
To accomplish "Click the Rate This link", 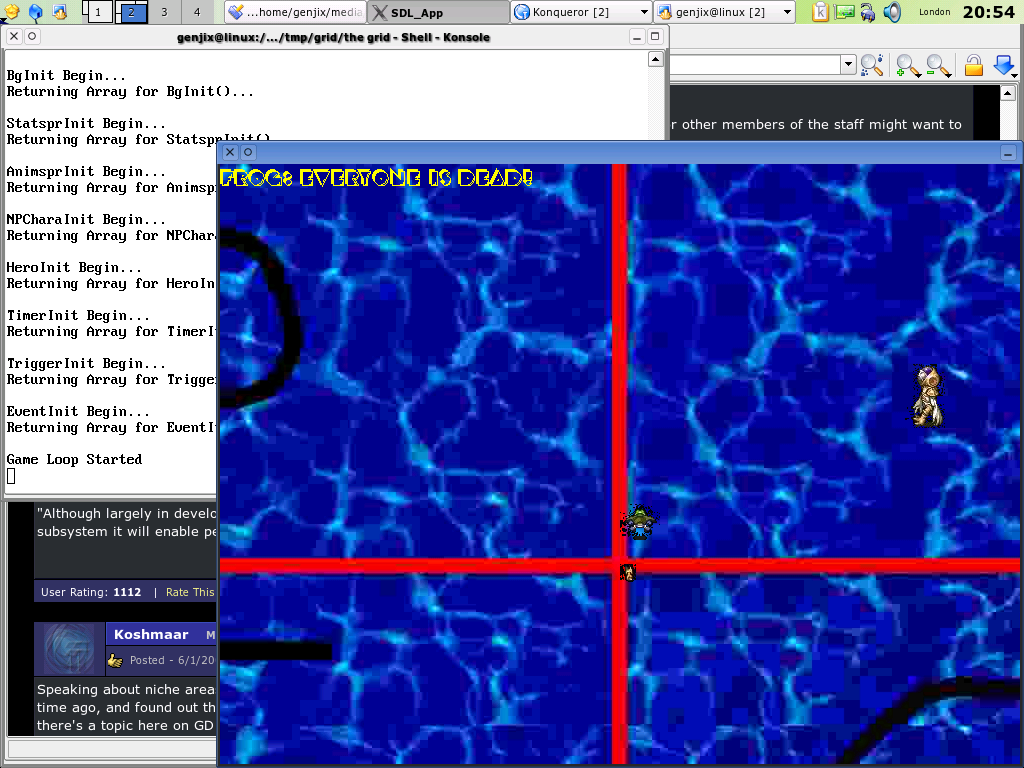I will pos(190,592).
